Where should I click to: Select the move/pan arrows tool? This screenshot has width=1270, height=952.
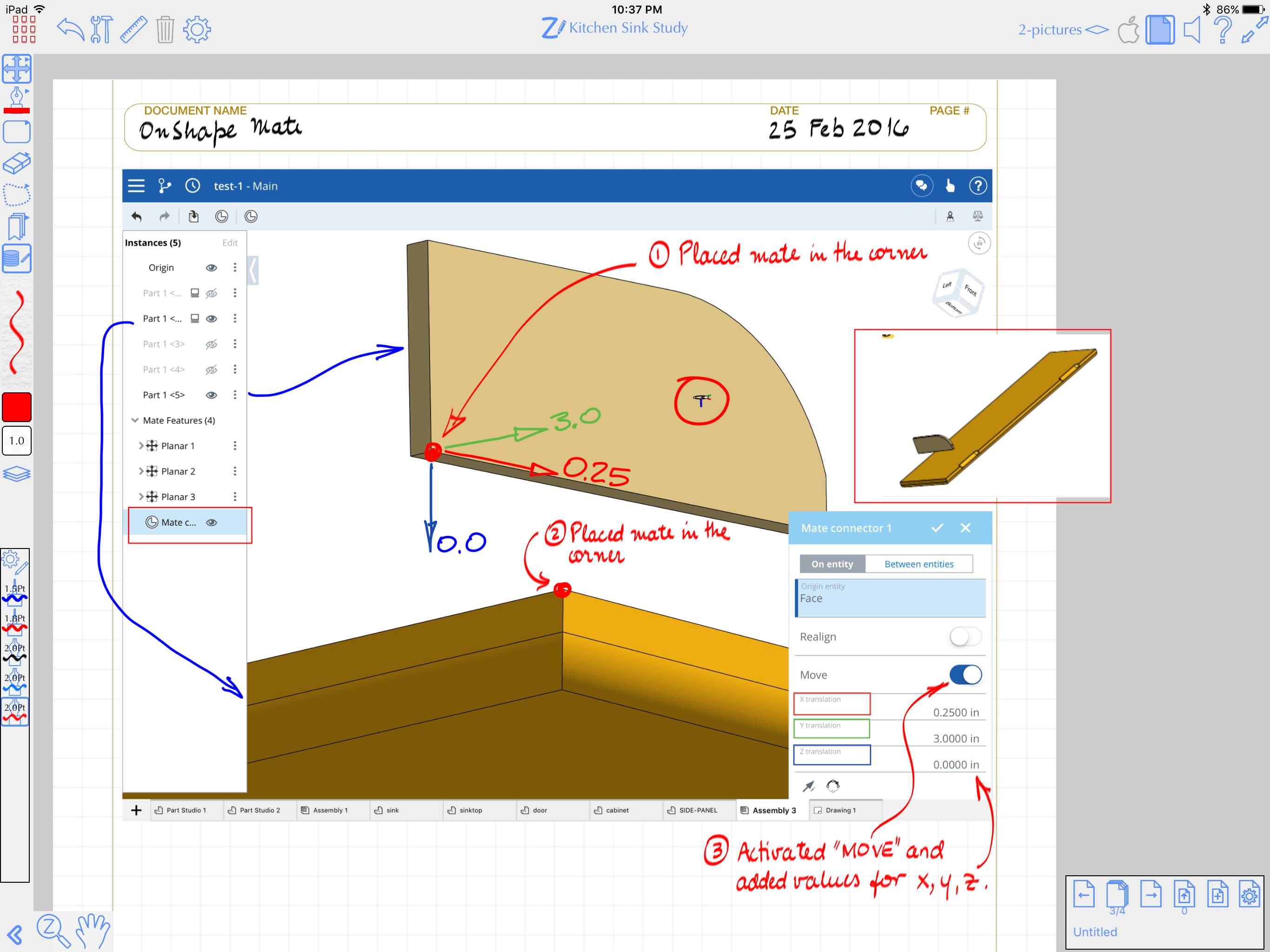(17, 69)
